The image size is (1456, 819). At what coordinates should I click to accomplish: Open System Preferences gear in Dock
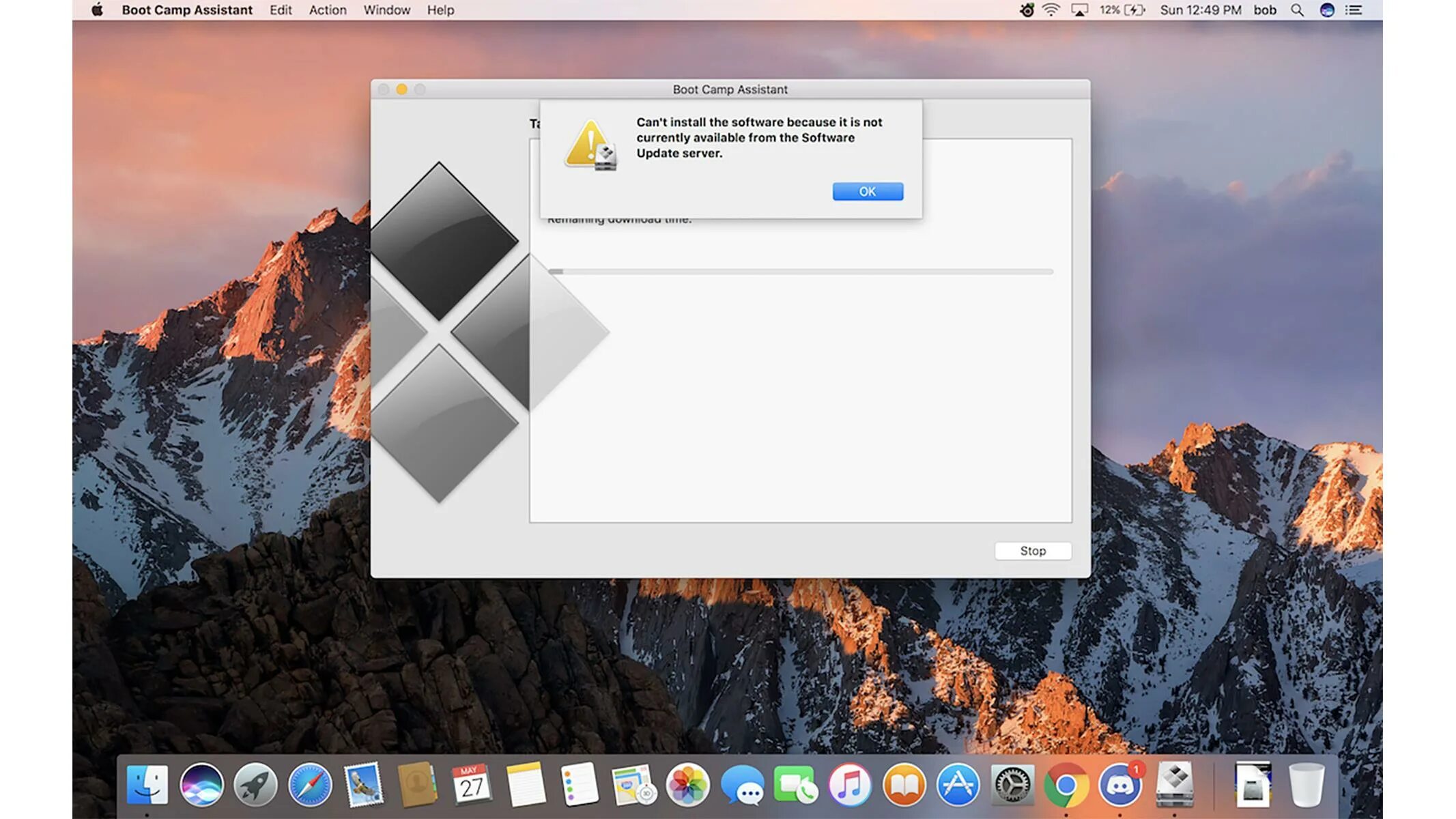1012,785
